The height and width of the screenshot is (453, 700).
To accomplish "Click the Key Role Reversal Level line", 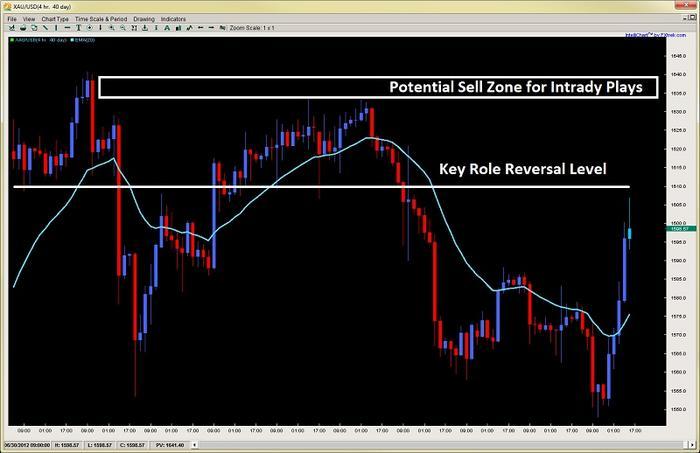I will pyautogui.click(x=300, y=187).
